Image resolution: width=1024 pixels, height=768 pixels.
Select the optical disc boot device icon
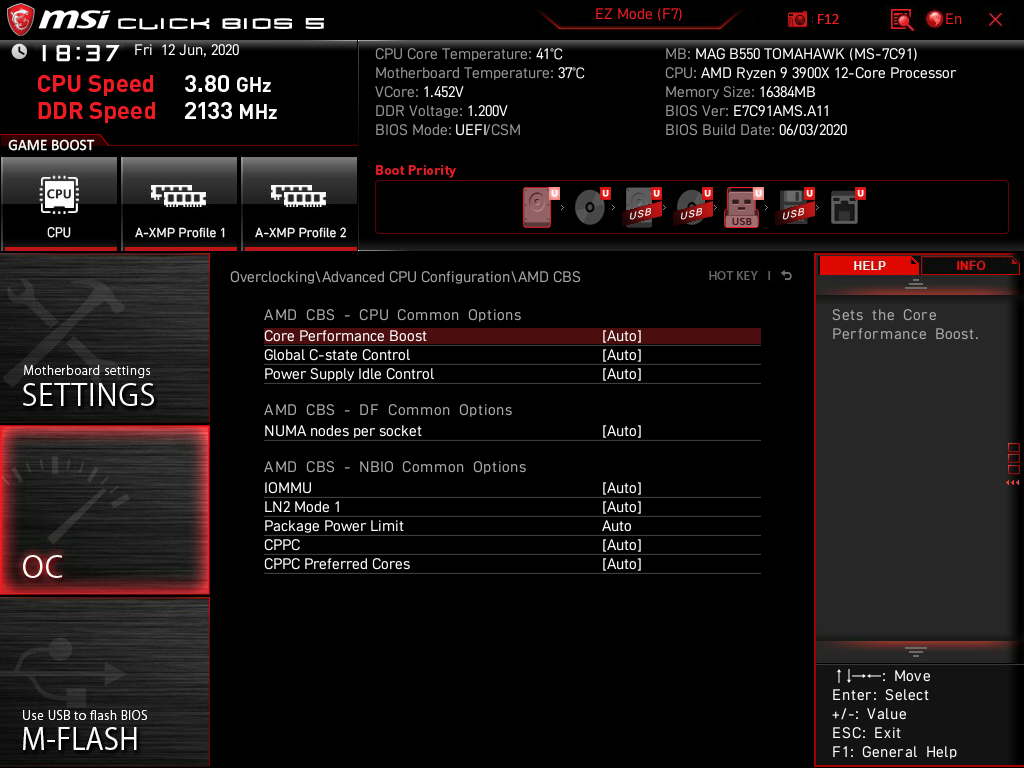590,207
